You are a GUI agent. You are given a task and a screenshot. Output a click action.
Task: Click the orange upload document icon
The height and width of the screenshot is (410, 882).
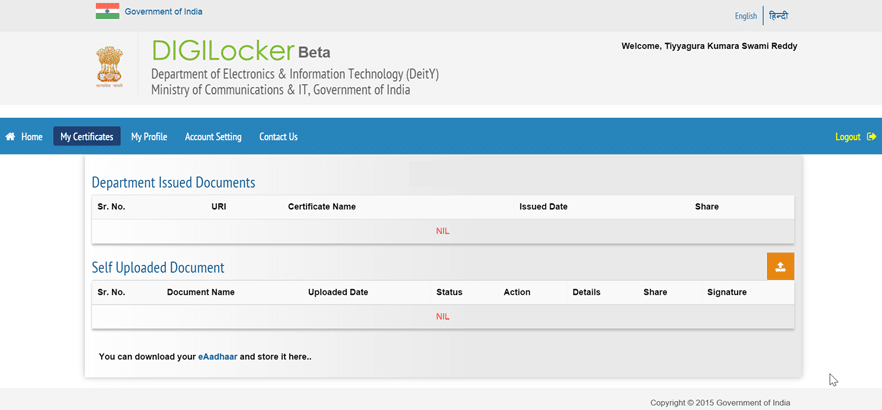tap(780, 266)
